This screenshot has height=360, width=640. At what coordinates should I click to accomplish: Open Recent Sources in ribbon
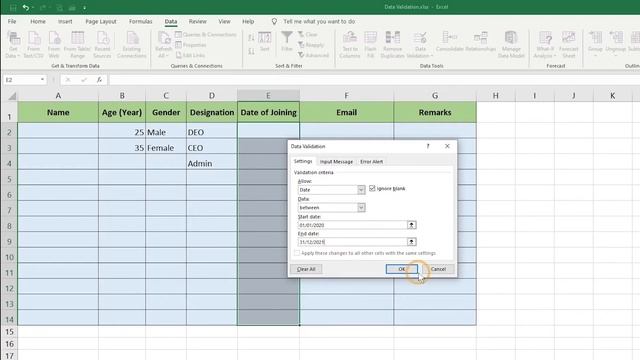(x=102, y=44)
